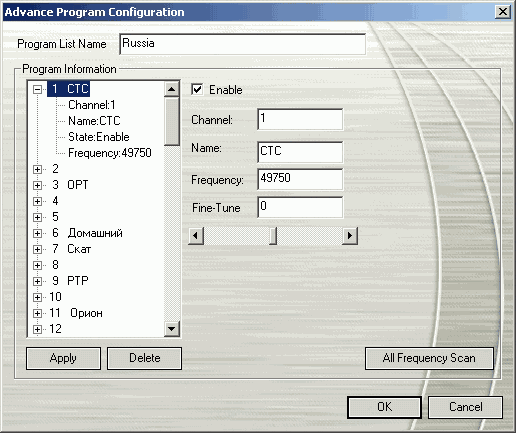Select the Frequency:49750 tree item
Viewport: 516px width, 433px height.
point(110,153)
